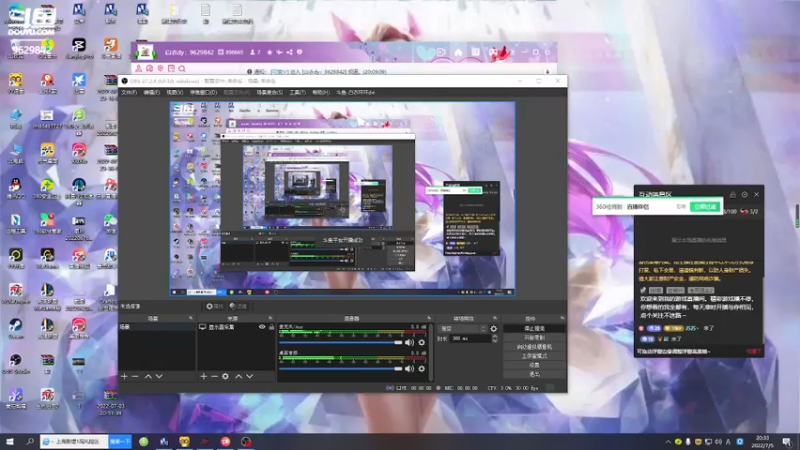Open source properties gear in Sources panel

pos(226,376)
